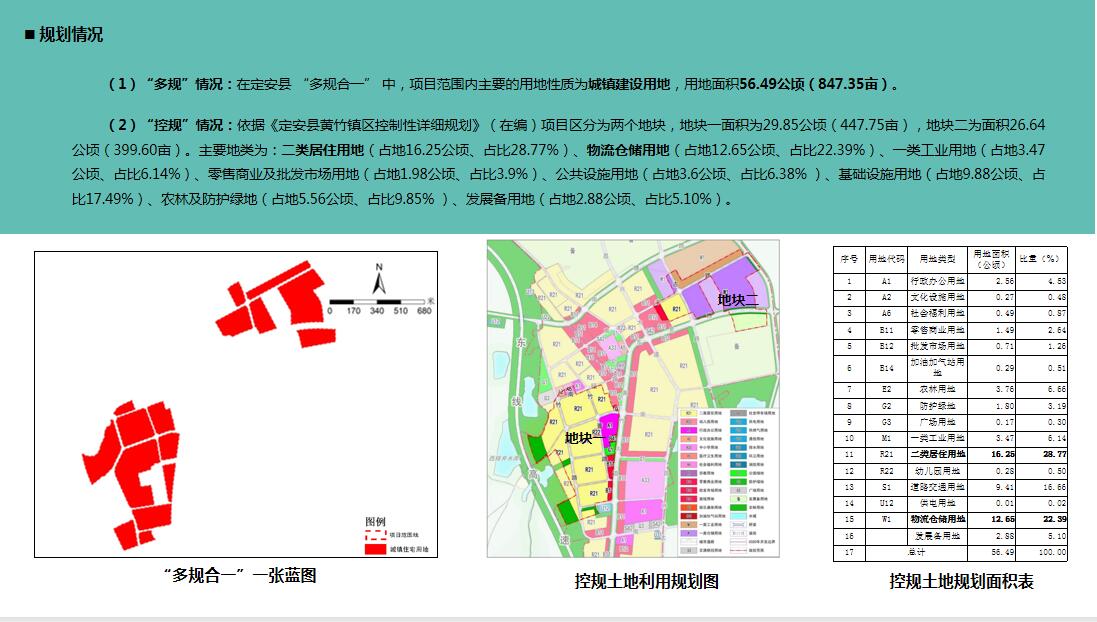This screenshot has height=622, width=1097.
Task: Click the 控规土地规划面积表 caption
Action: coord(961,581)
